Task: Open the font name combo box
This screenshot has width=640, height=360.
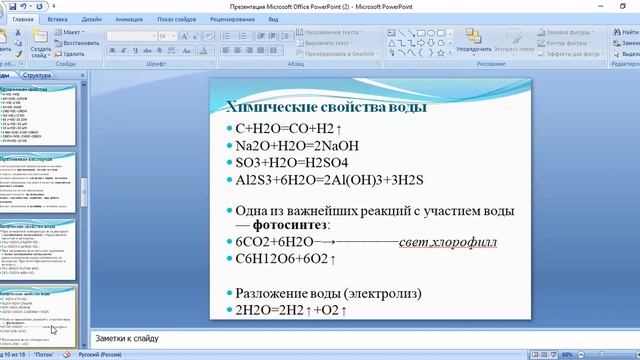Action: [131, 36]
